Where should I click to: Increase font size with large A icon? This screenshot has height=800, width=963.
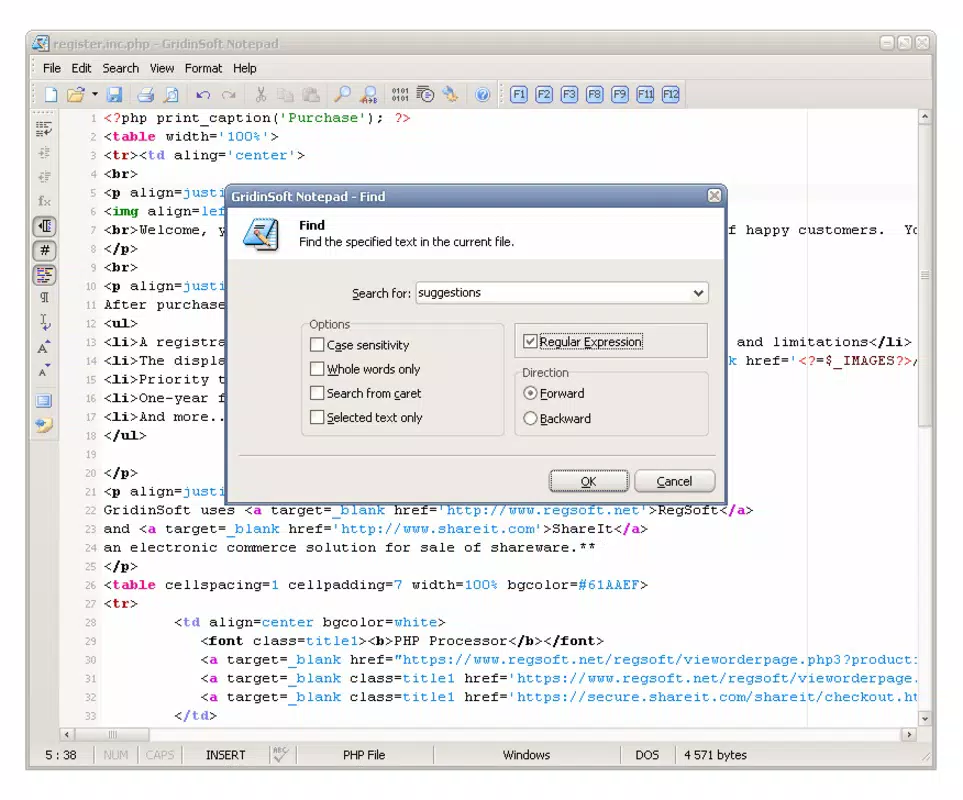click(x=44, y=347)
